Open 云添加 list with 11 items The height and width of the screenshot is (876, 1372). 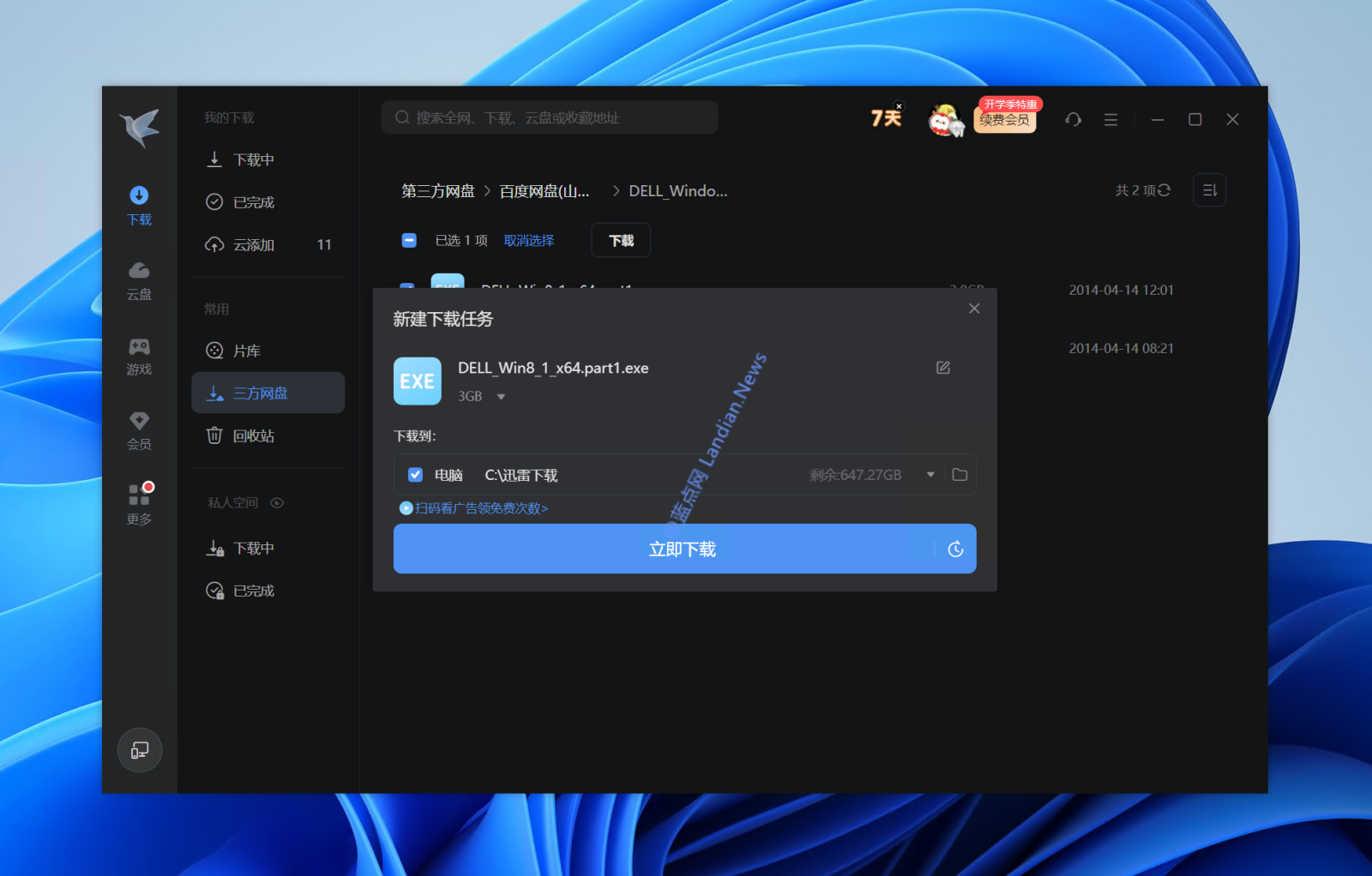[268, 245]
